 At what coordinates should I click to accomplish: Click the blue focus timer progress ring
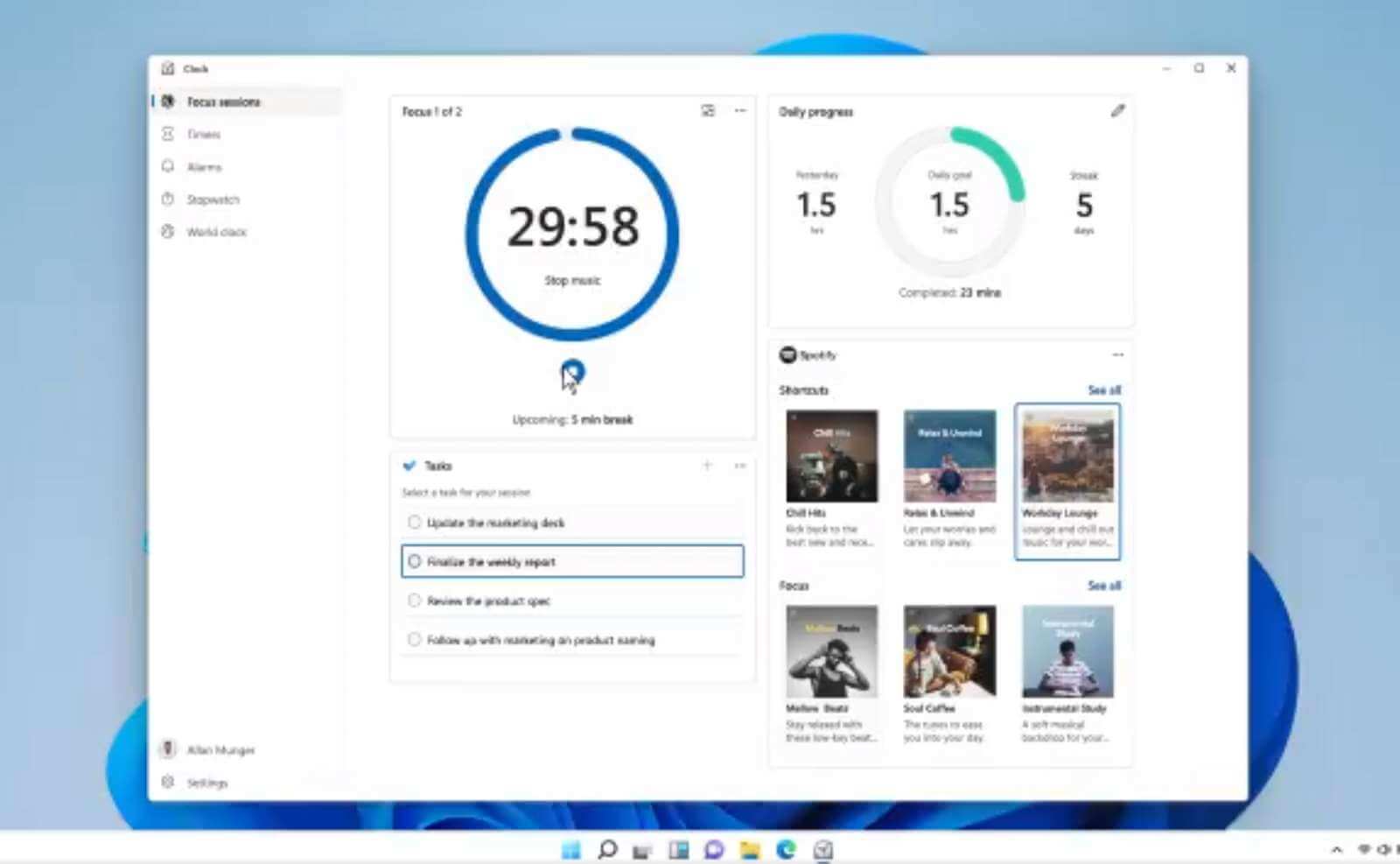tap(572, 234)
